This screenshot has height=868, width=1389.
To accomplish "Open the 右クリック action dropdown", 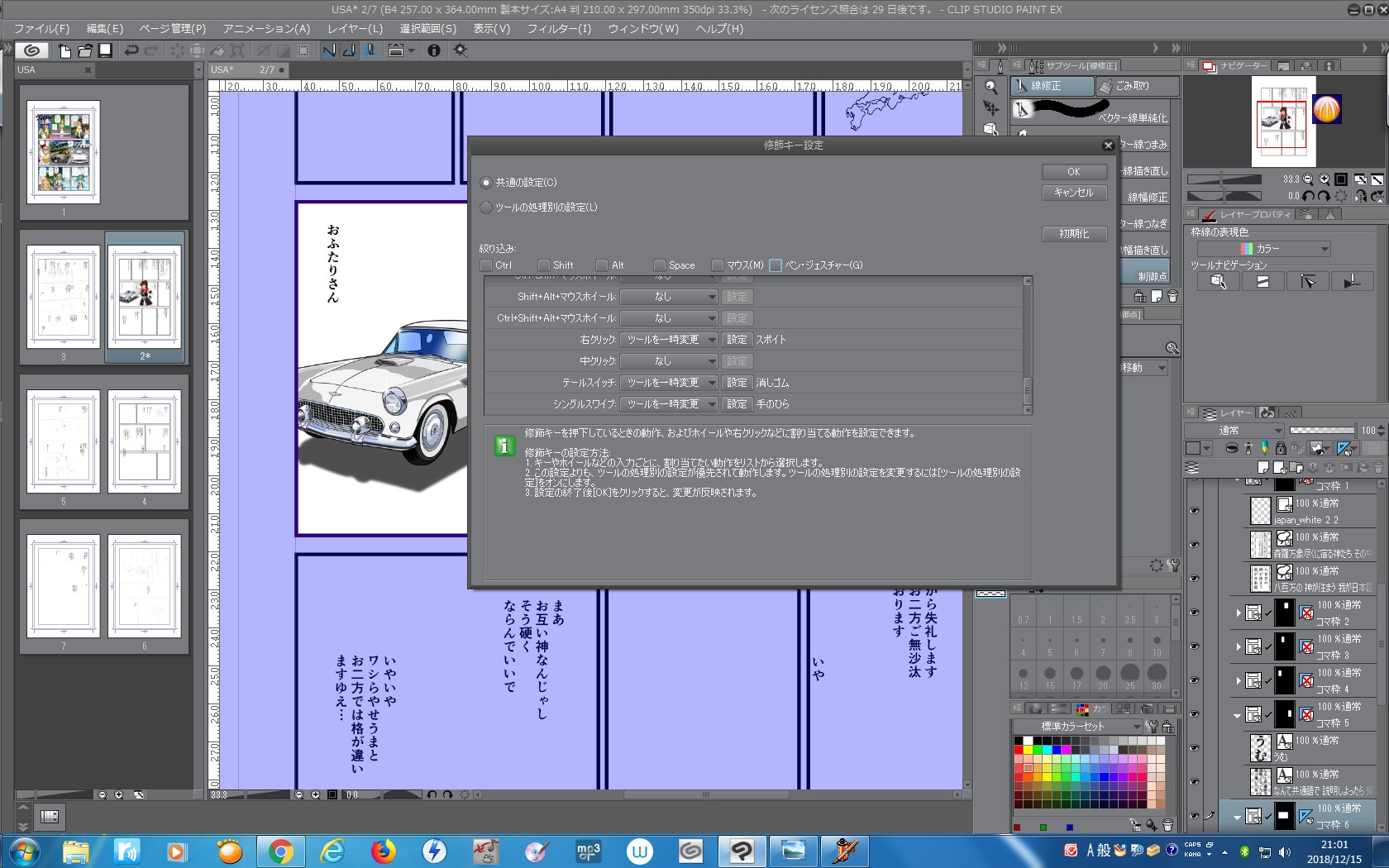I will click(x=668, y=340).
